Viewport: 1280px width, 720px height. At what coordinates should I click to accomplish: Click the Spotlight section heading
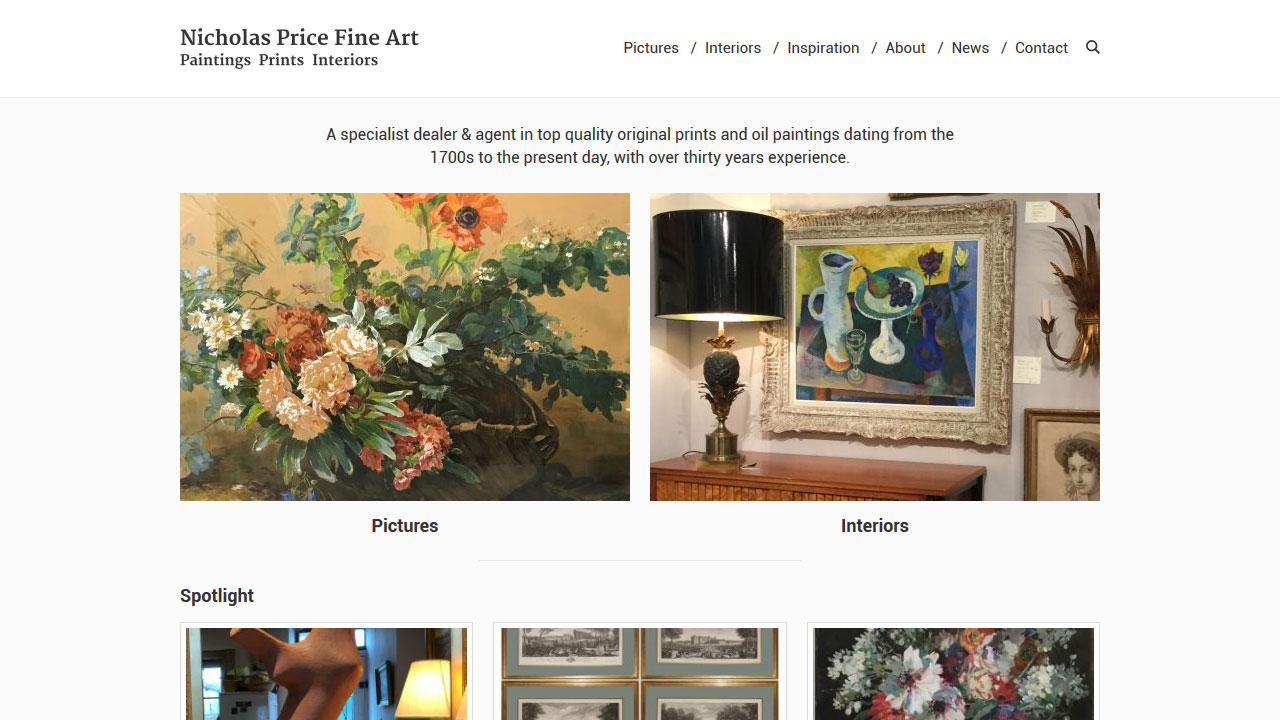point(217,596)
